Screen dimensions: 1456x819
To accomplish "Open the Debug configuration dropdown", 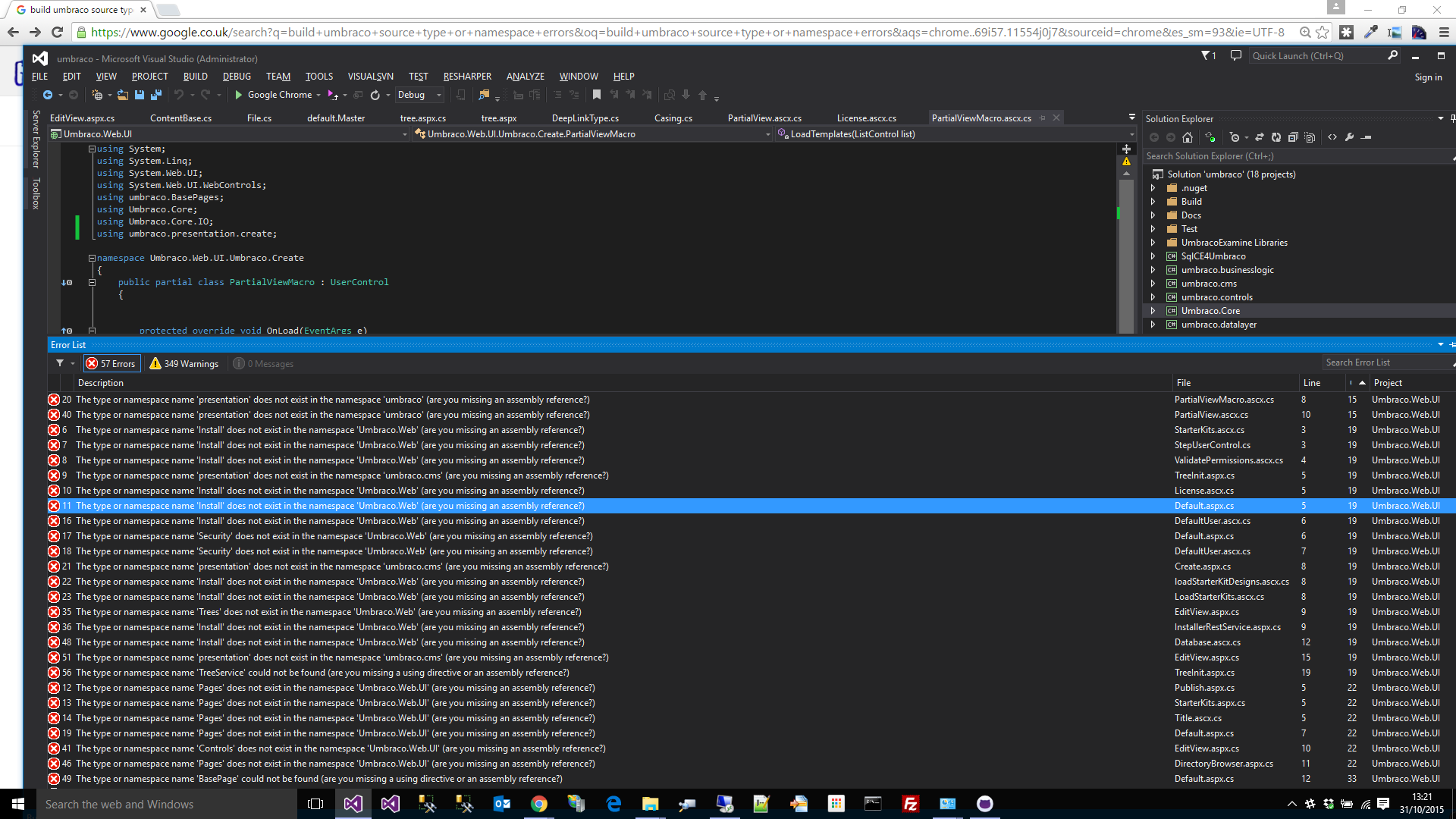I will click(x=419, y=96).
